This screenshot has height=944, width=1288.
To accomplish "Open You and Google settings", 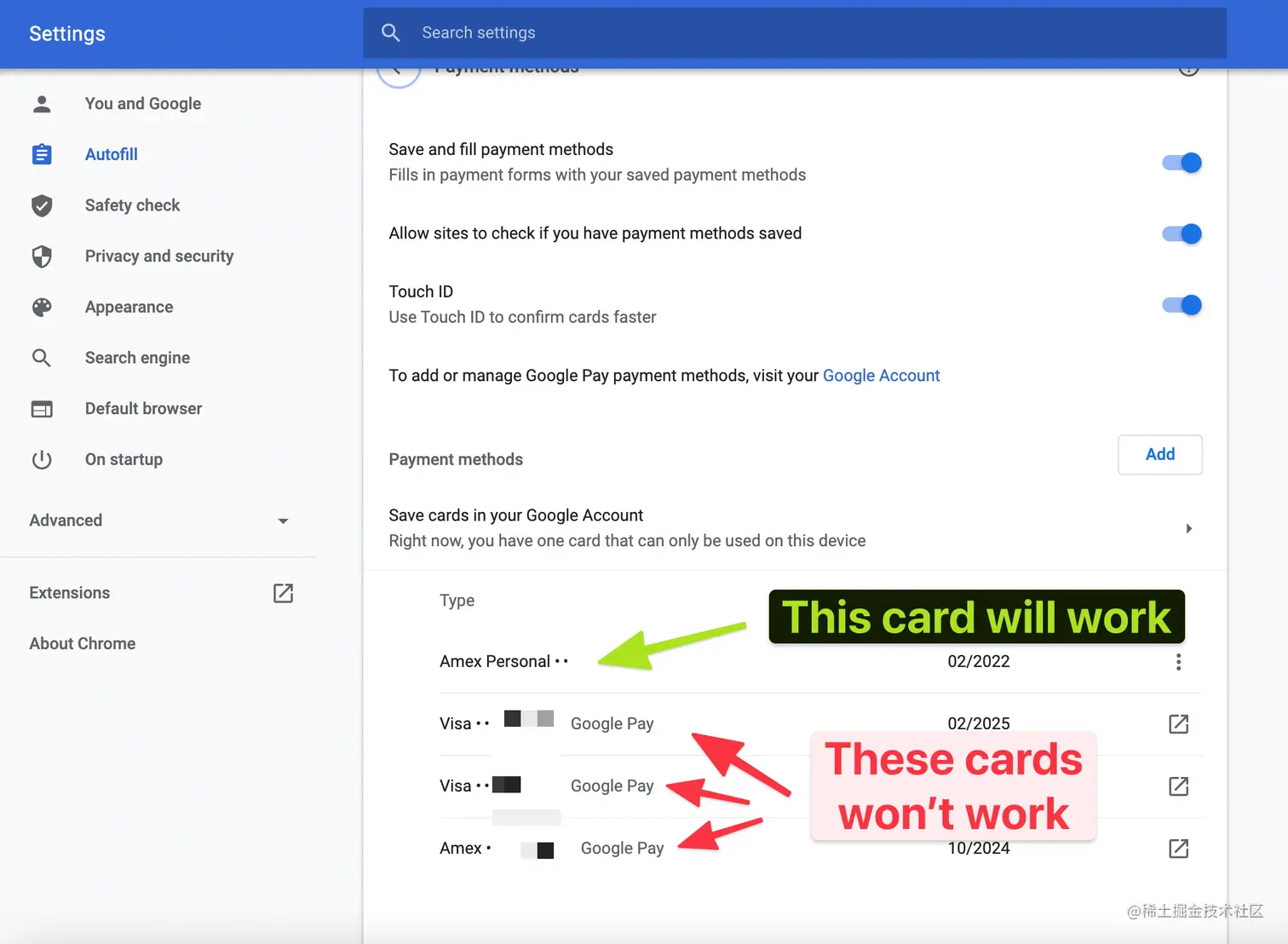I will point(143,104).
